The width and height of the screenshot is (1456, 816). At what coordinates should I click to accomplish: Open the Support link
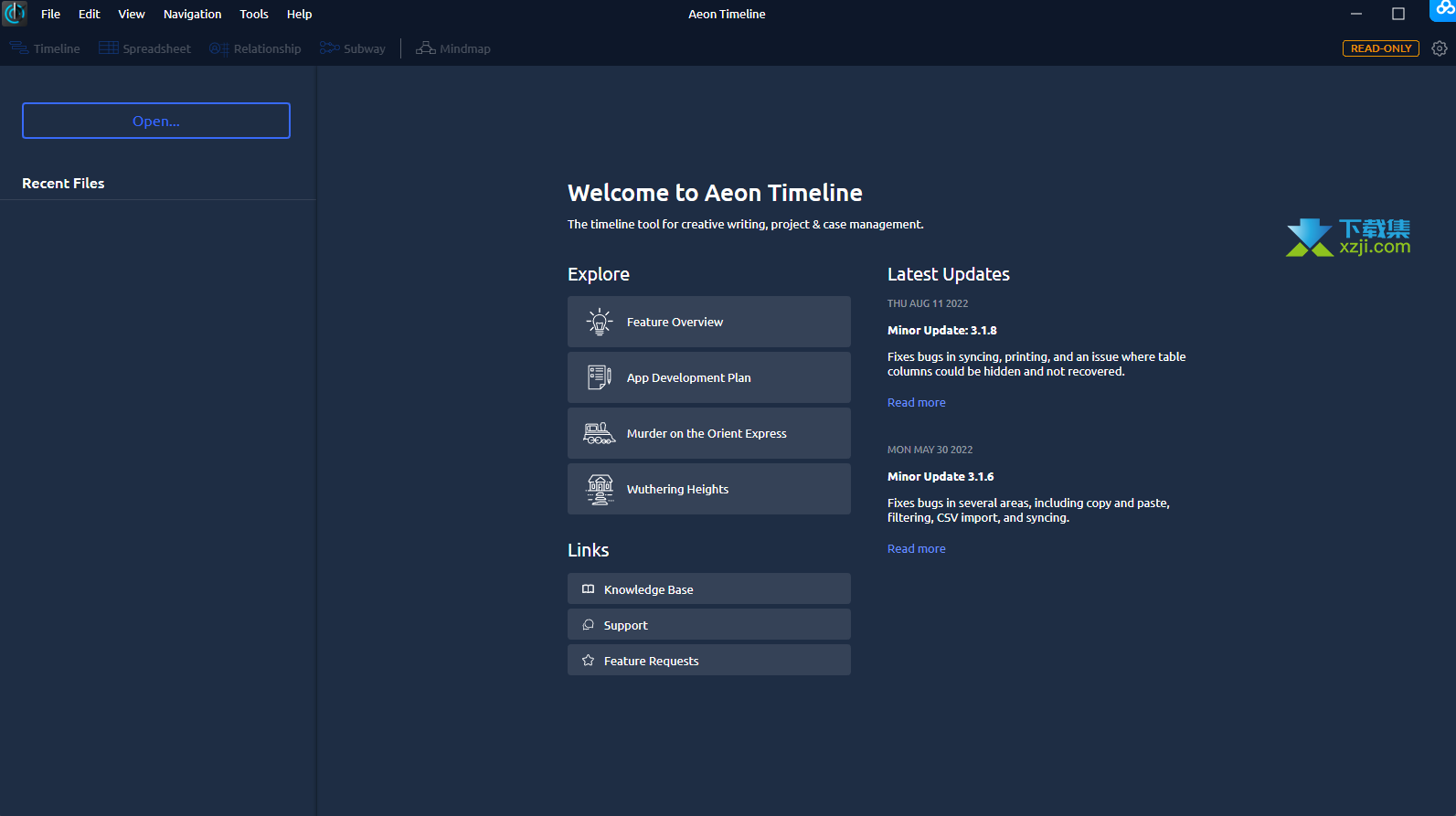[x=708, y=625]
